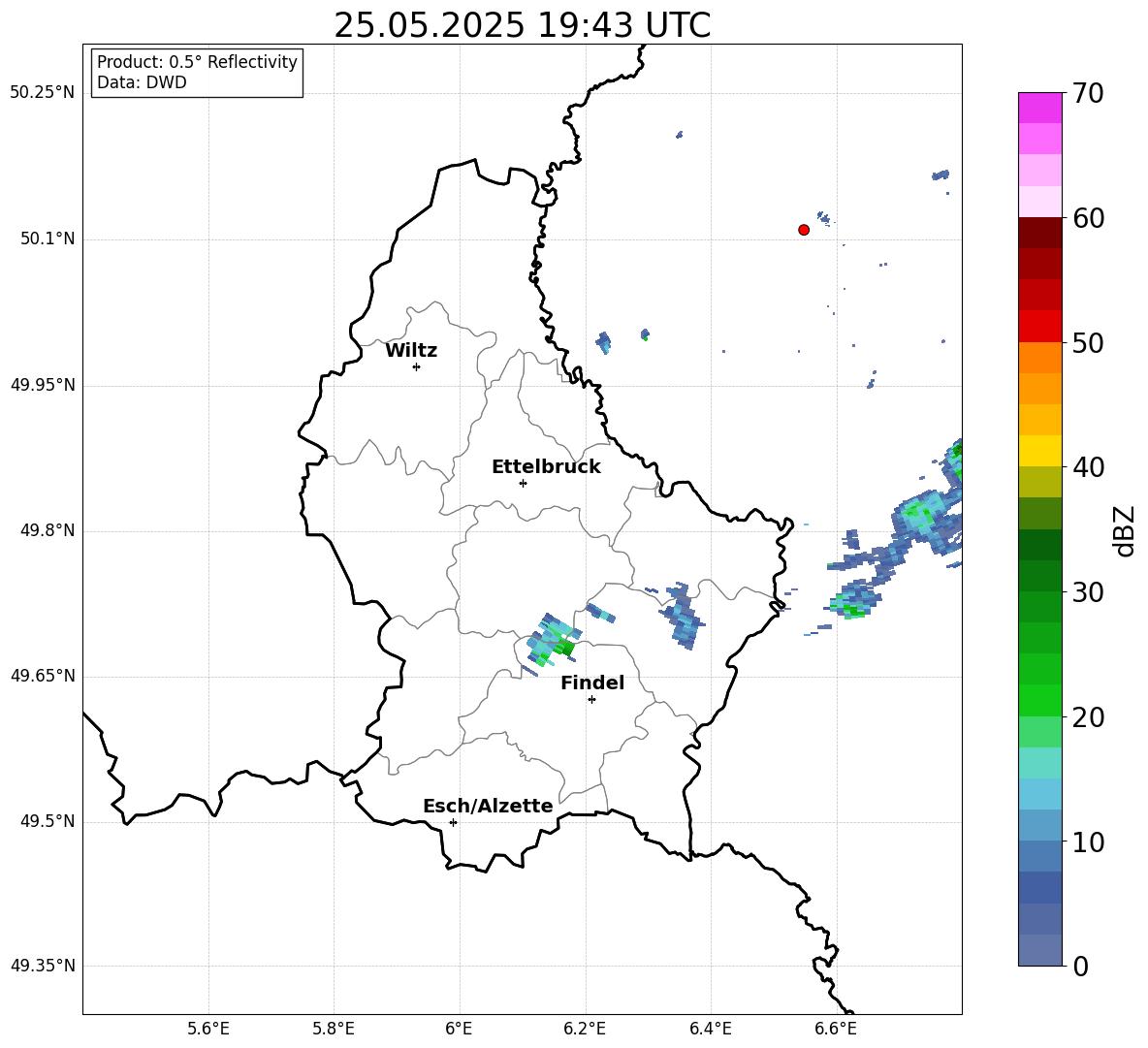Click the cross marker below Findel
The height and width of the screenshot is (1048, 1148).
[591, 700]
